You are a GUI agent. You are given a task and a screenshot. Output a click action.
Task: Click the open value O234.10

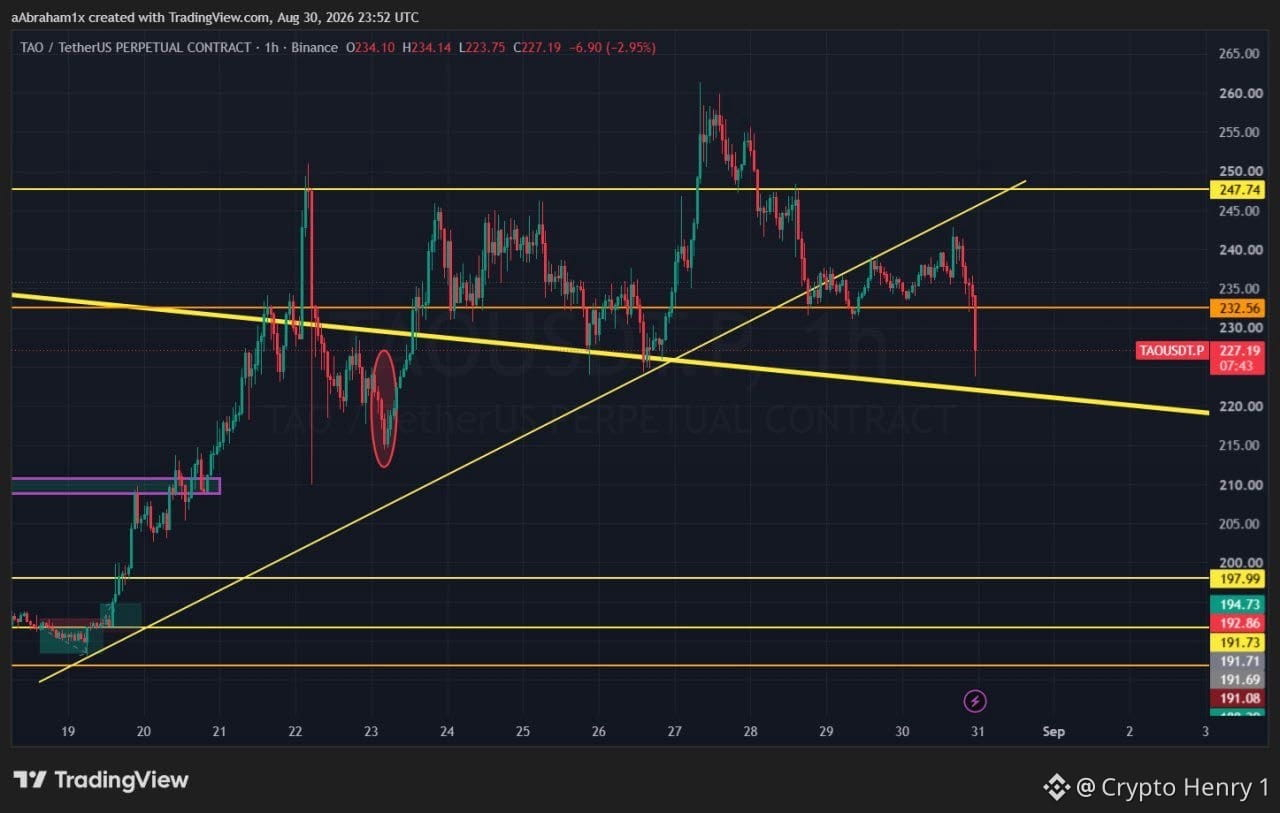[x=372, y=47]
